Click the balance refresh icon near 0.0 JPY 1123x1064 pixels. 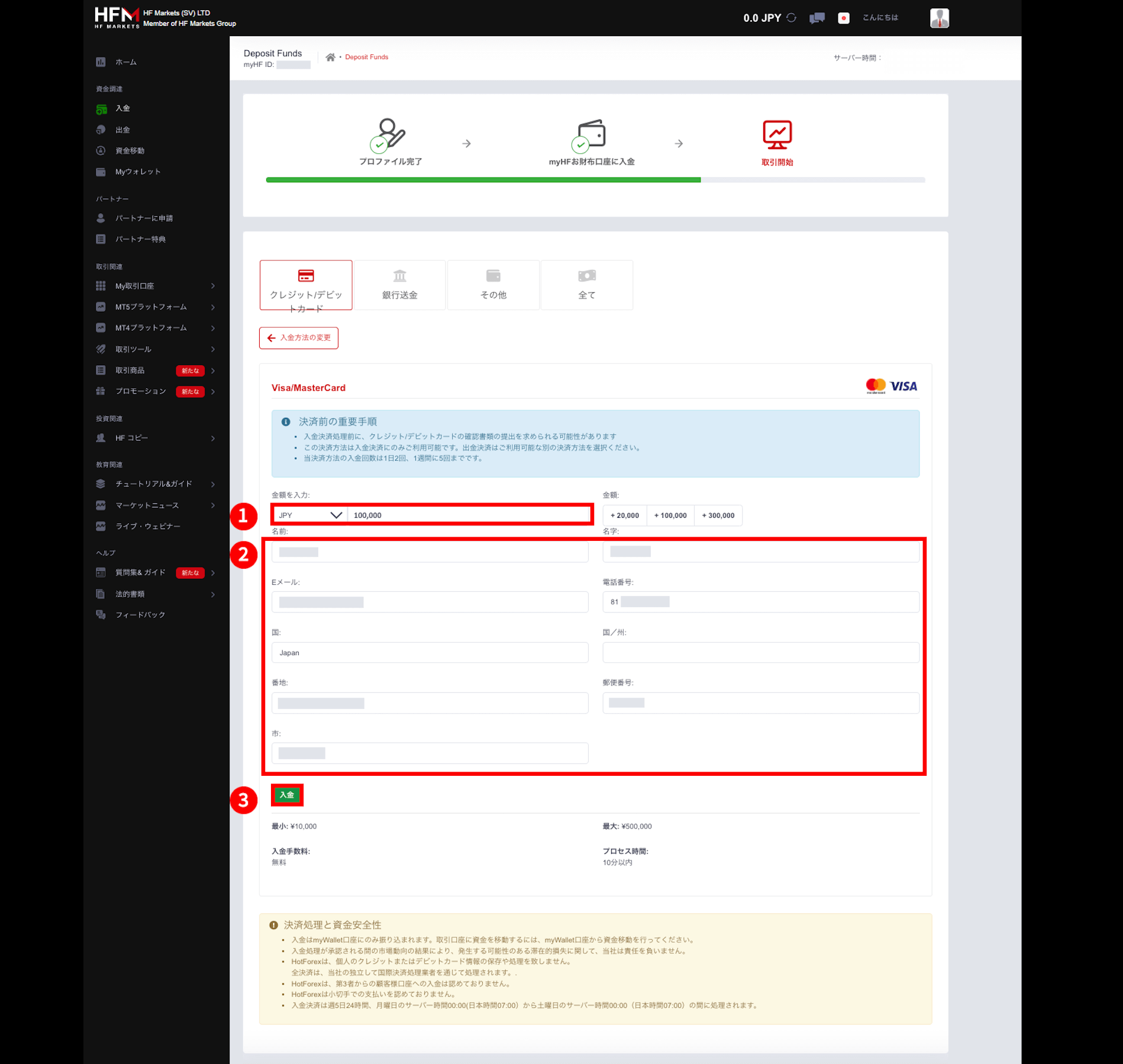(791, 18)
